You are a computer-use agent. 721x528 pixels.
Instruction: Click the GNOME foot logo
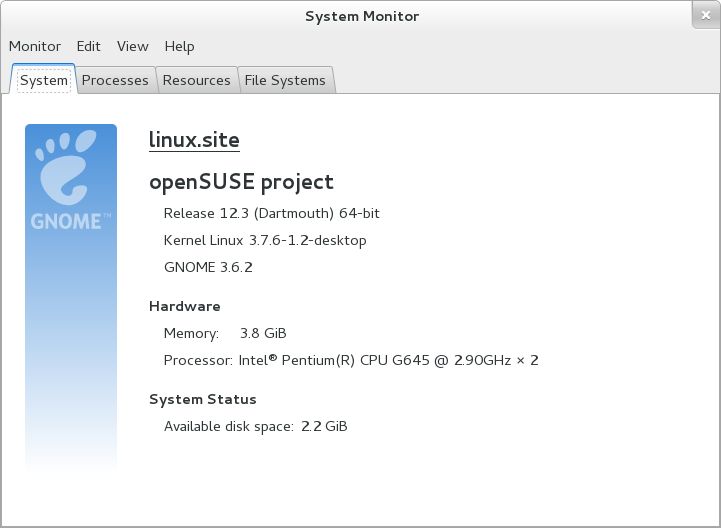70,177
